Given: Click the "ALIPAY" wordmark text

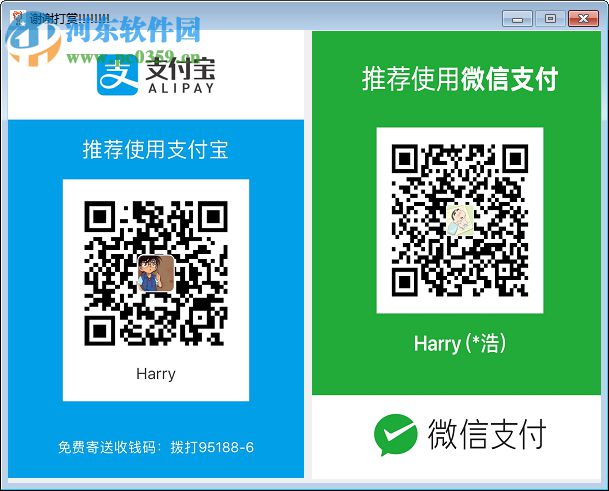Looking at the screenshot, I should click(181, 88).
